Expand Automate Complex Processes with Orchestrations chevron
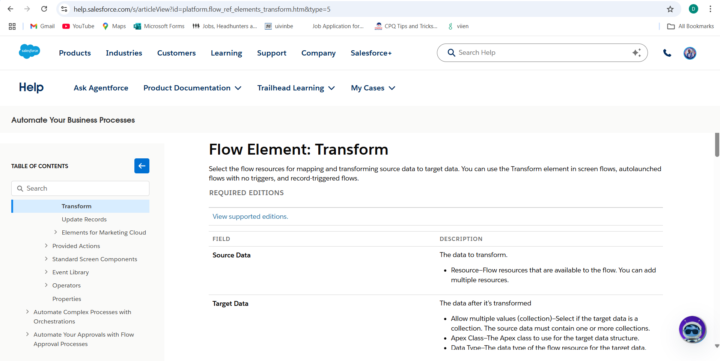Viewport: 720px width, 361px height. (27, 312)
